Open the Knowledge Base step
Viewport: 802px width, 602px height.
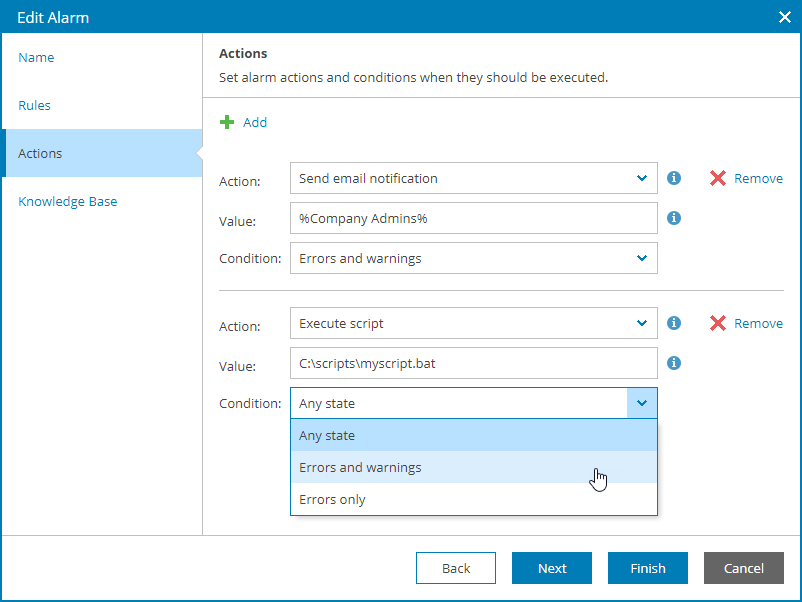tap(68, 201)
